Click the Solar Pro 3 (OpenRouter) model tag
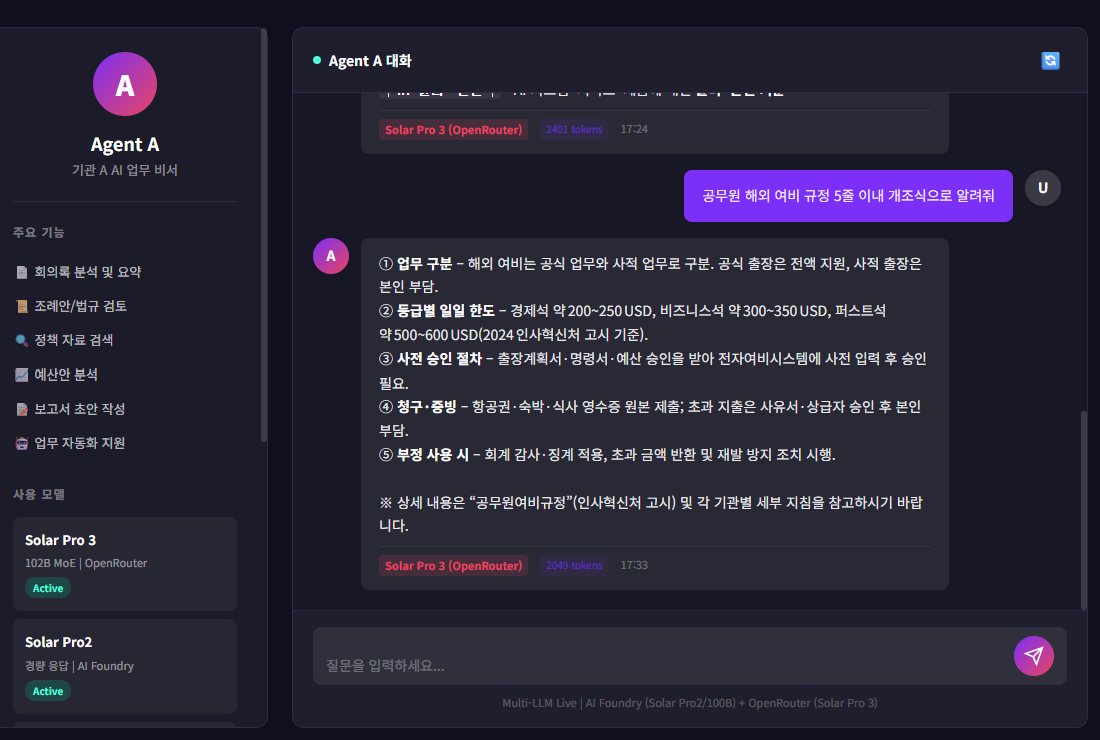1100x740 pixels. [x=453, y=565]
